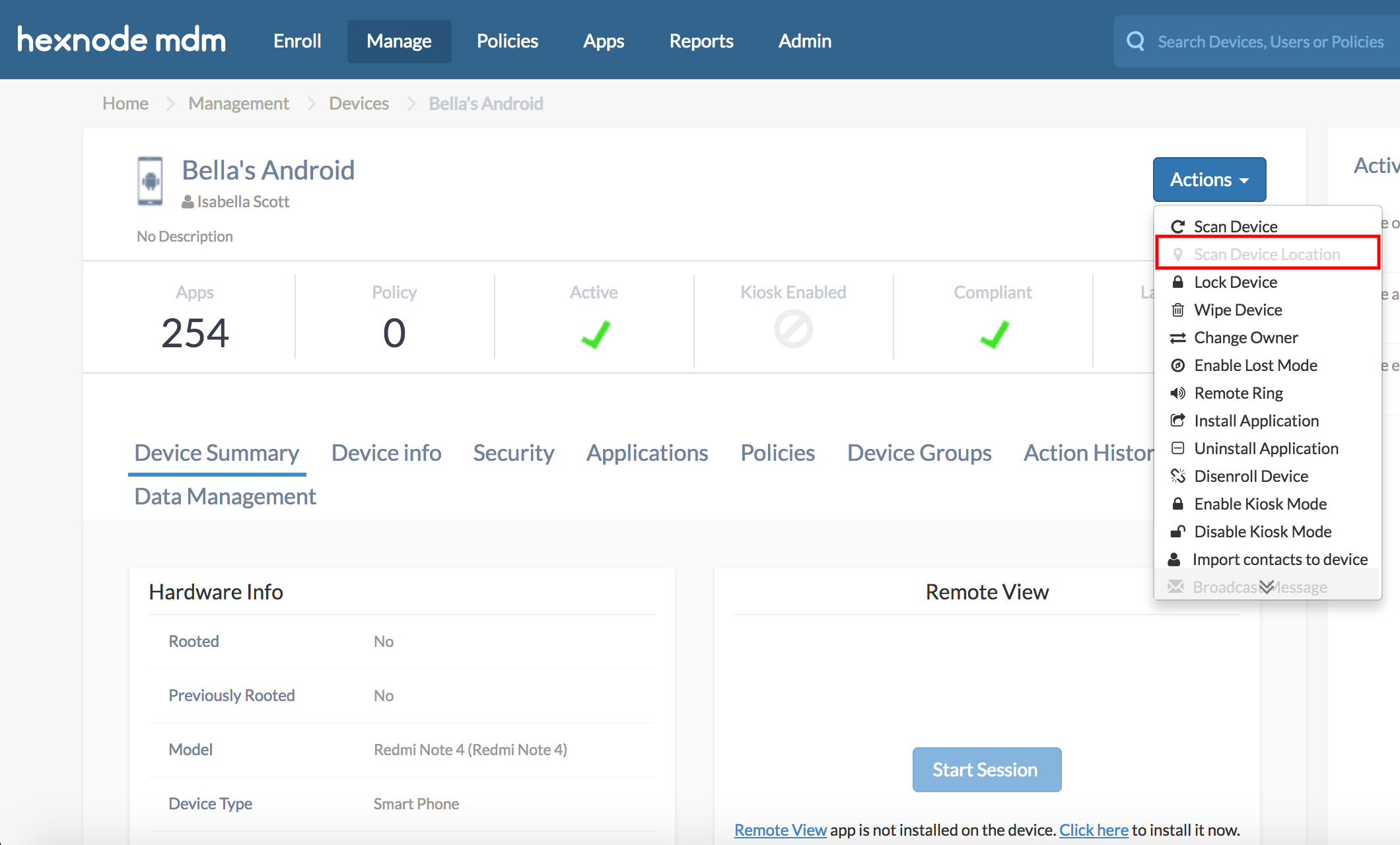Screen dimensions: 1400x845
Task: Switch to the Action History tab
Action: point(1088,453)
